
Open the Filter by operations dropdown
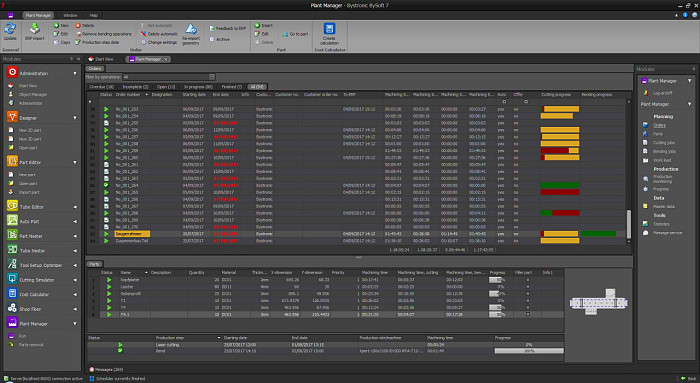[x=212, y=77]
